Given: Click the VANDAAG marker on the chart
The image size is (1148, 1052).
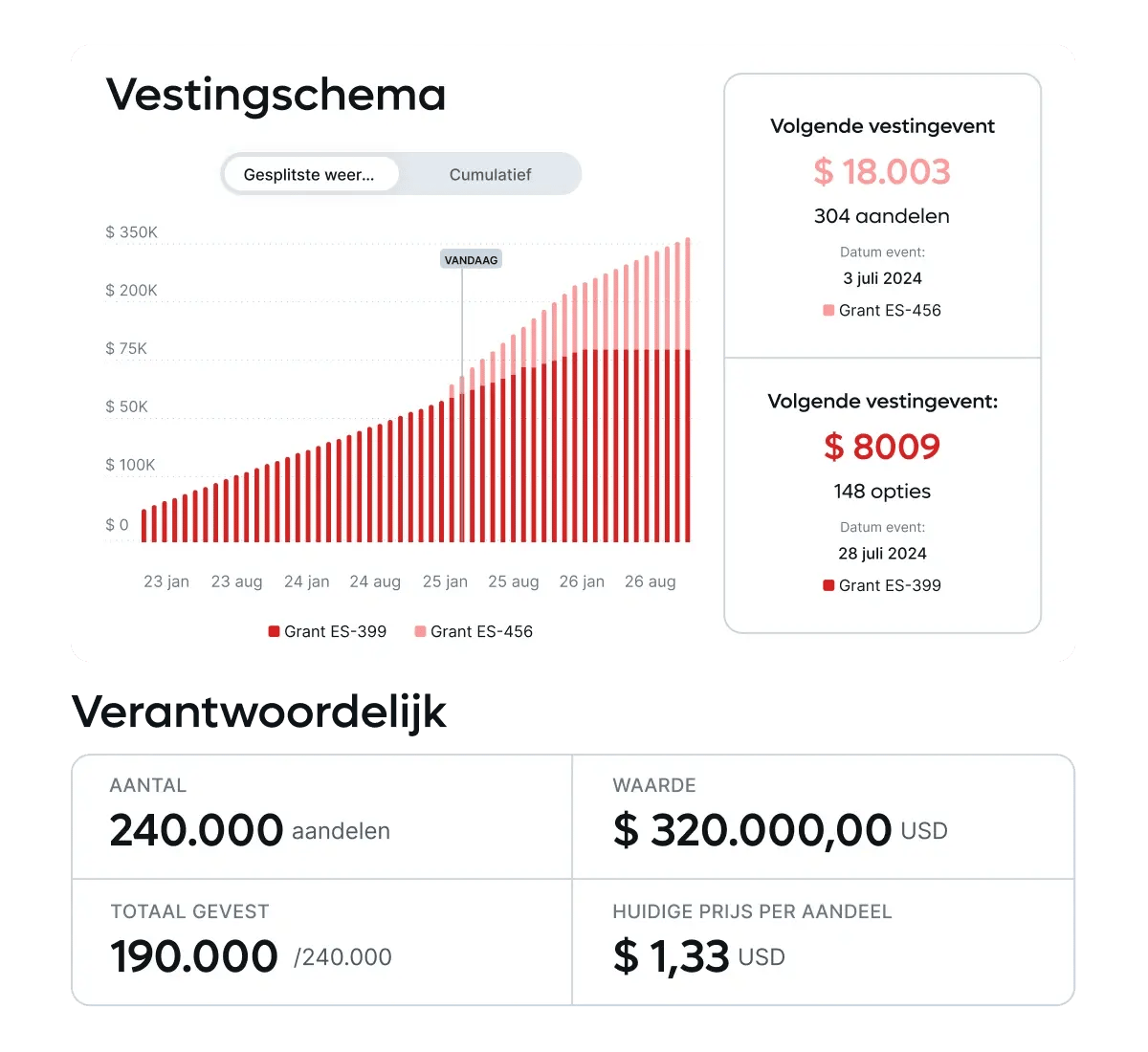Looking at the screenshot, I should 471,260.
